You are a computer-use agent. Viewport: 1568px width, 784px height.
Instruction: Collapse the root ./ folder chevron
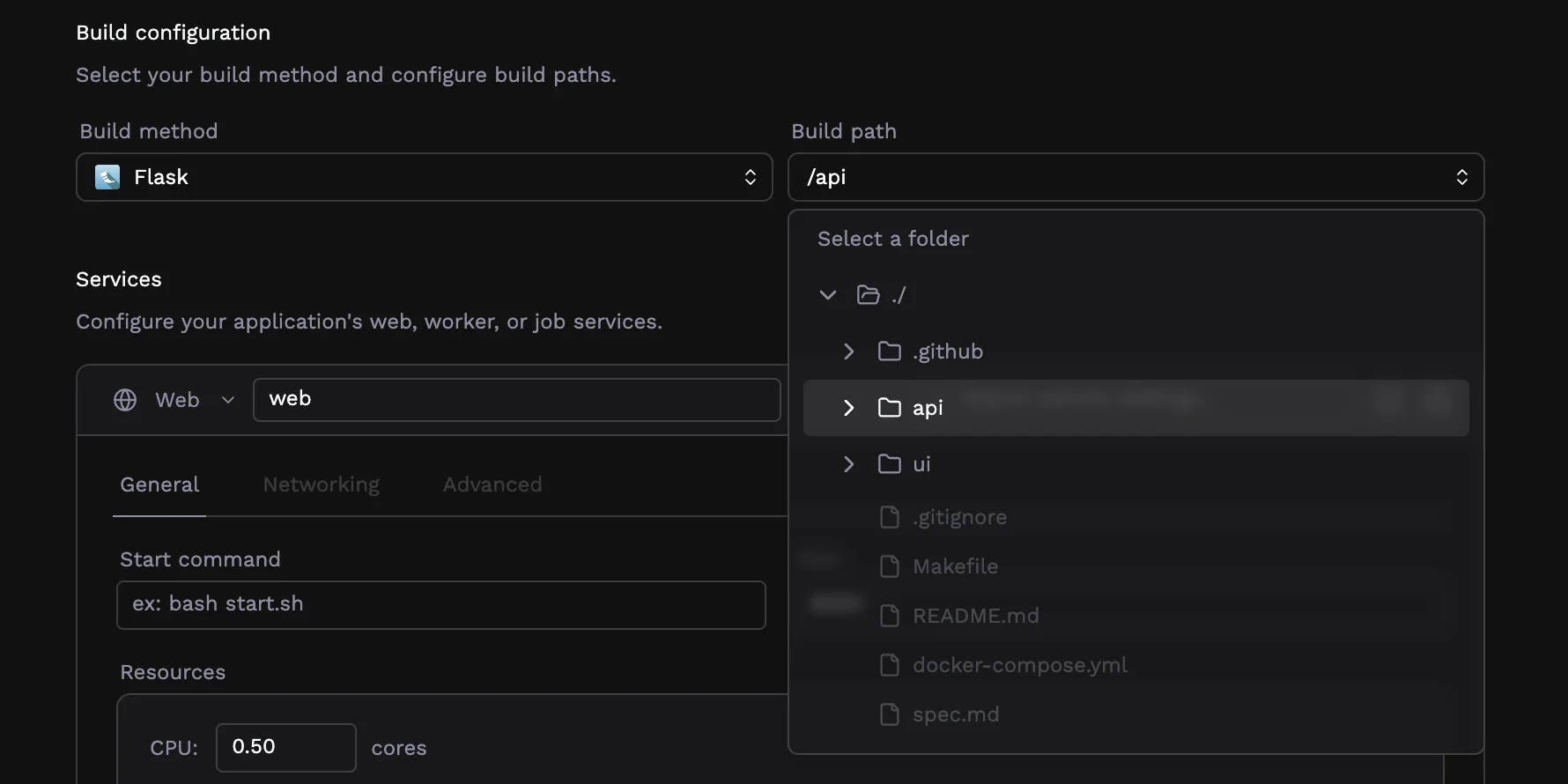[827, 295]
